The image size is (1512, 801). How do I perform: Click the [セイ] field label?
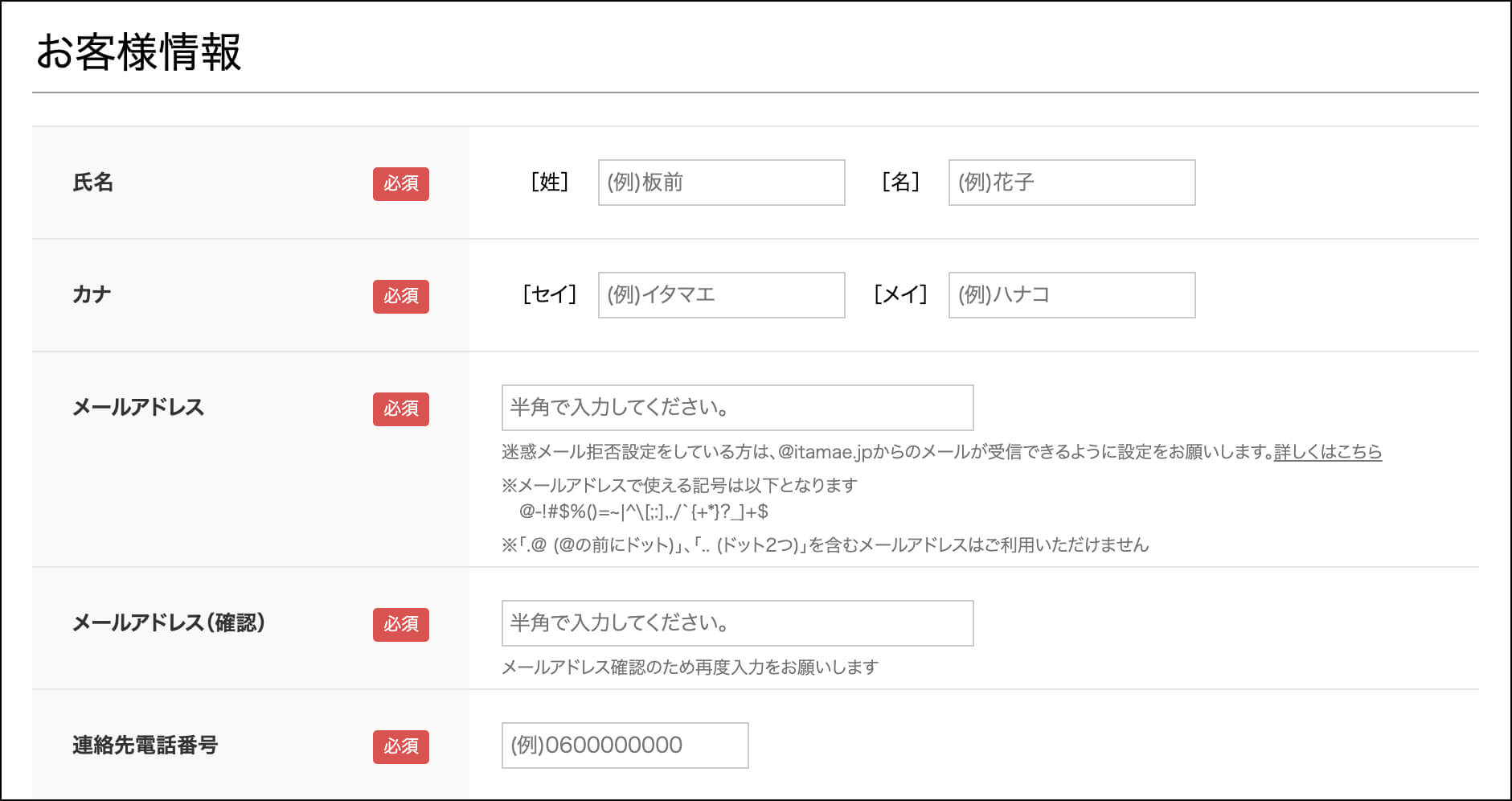point(550,294)
